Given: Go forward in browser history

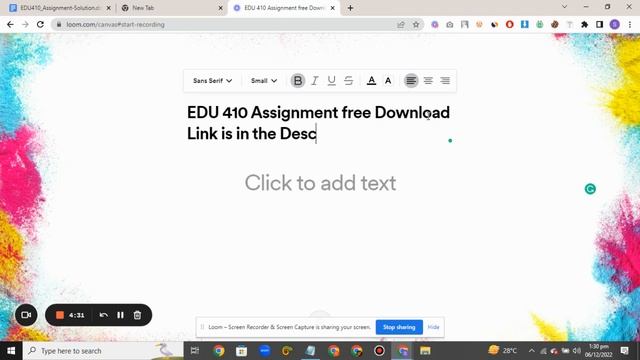Looking at the screenshot, I should click(x=25, y=24).
